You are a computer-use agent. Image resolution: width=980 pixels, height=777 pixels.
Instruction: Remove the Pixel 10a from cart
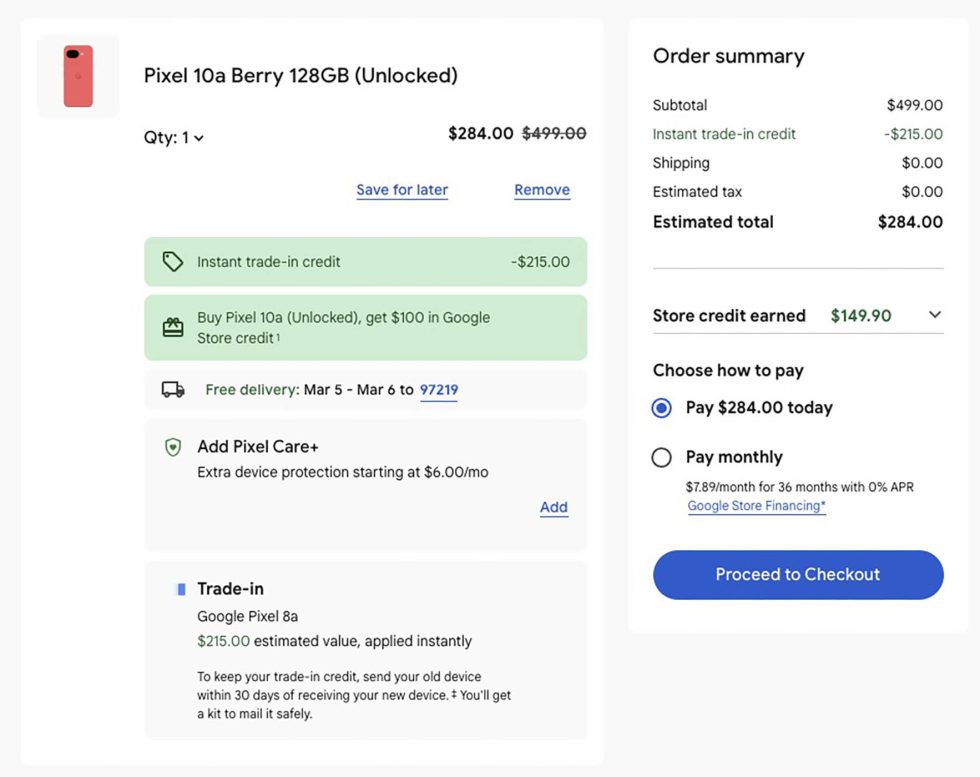coord(541,189)
